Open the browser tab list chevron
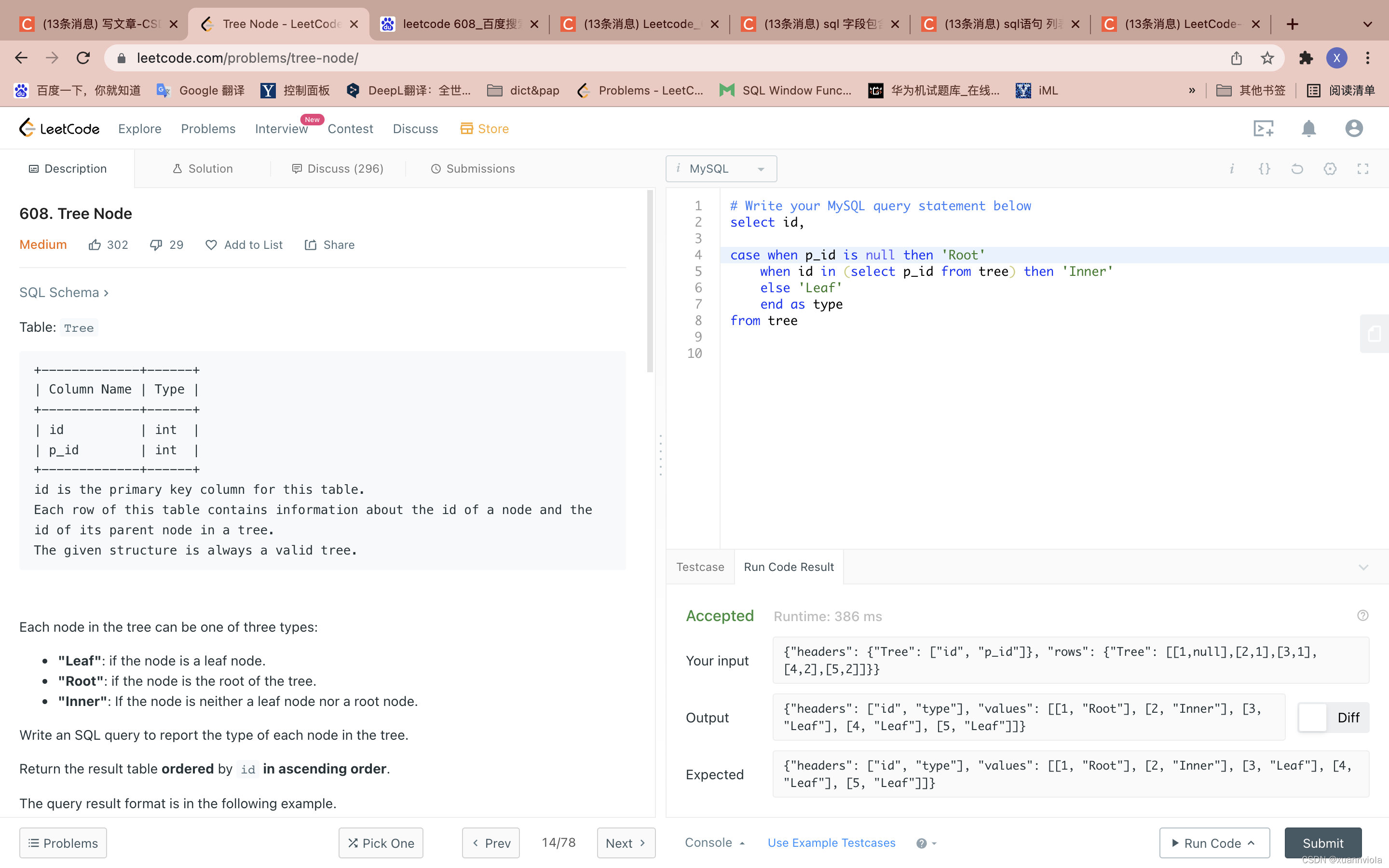Viewport: 1389px width, 868px height. pyautogui.click(x=1367, y=24)
